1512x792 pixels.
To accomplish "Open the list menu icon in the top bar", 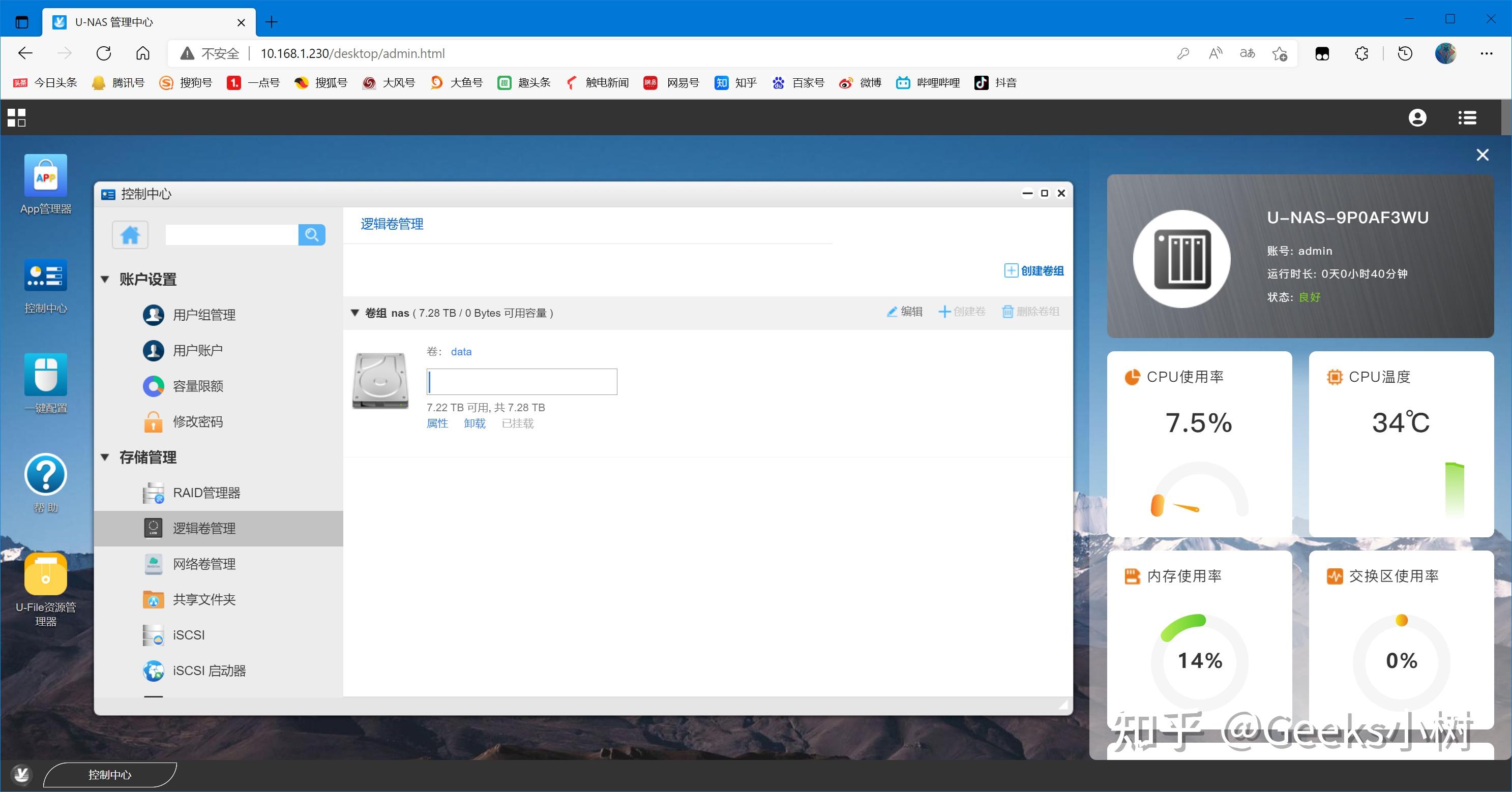I will coord(1467,118).
